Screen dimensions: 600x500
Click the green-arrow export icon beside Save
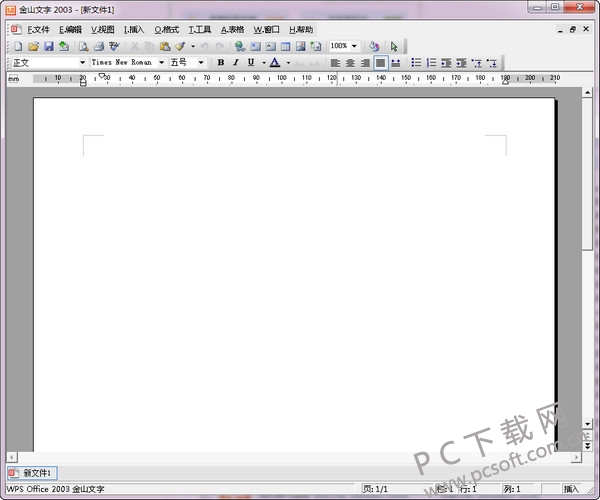coord(64,46)
